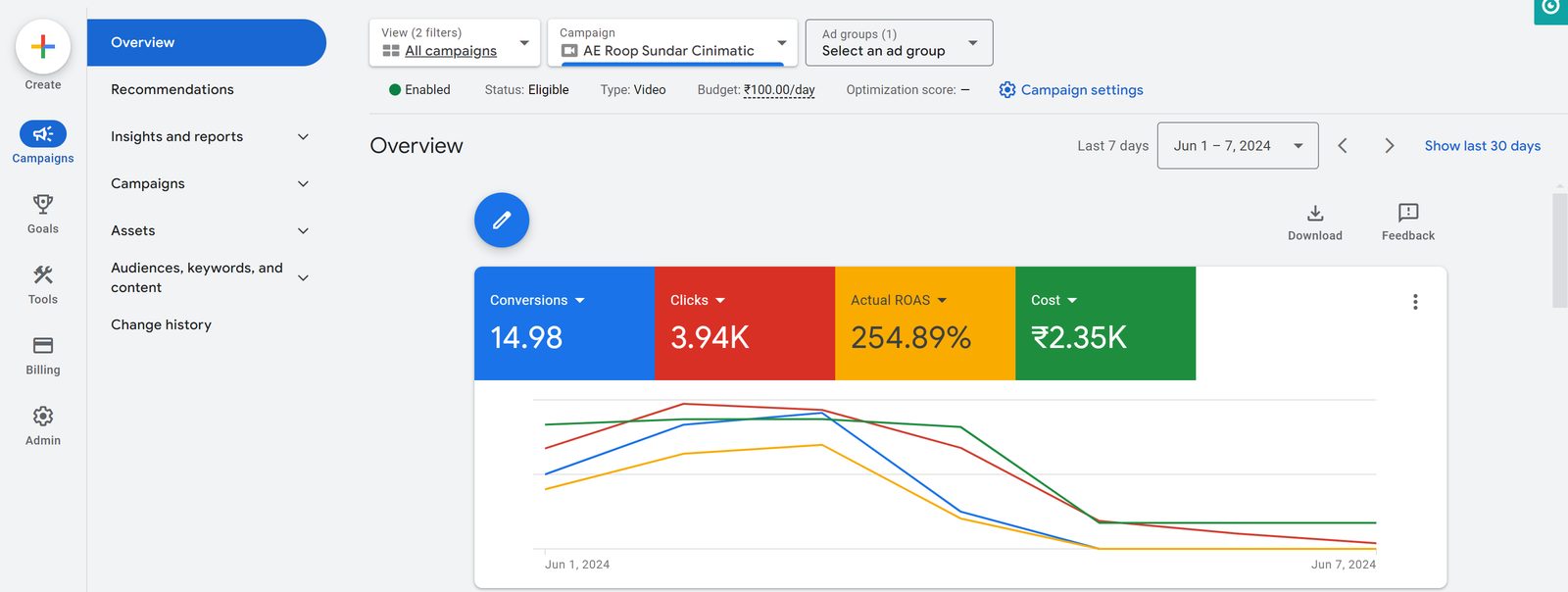Image resolution: width=1568 pixels, height=592 pixels.
Task: Download the overview report
Action: (1315, 222)
